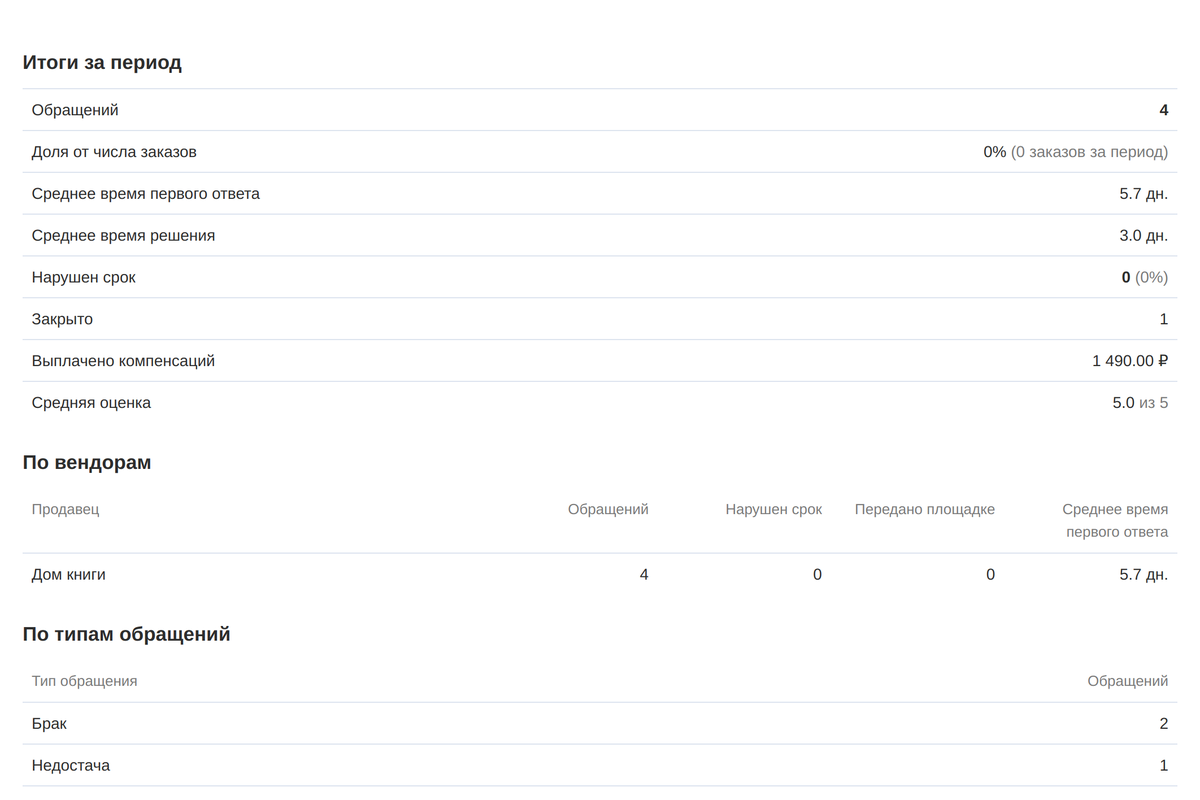Click the 'Продавец' column header
This screenshot has width=1200, height=800.
[65, 509]
